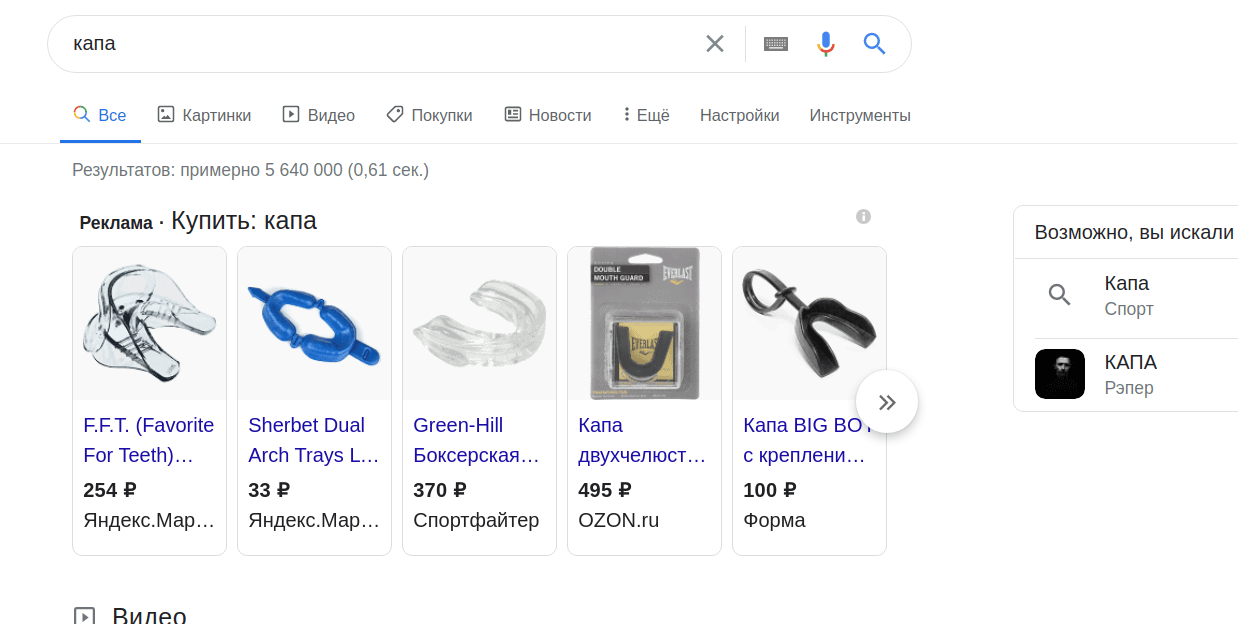Click the blue magnifier search button
Image resolution: width=1238 pixels, height=624 pixels.
[x=875, y=44]
